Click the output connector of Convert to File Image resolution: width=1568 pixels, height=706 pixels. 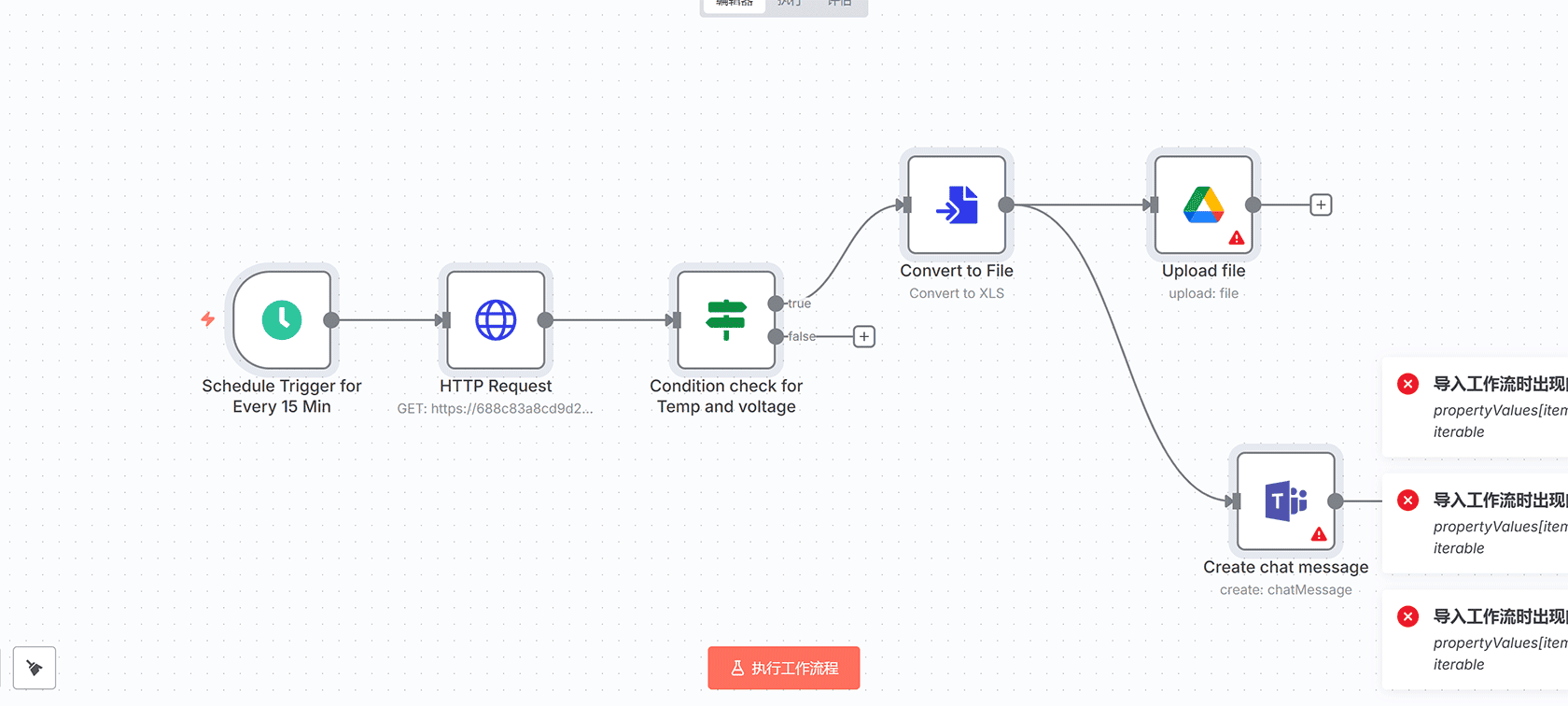tap(1006, 205)
